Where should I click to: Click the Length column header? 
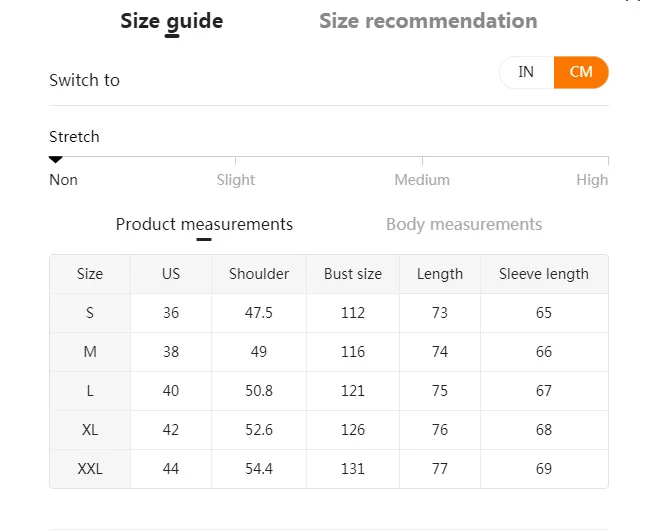440,274
